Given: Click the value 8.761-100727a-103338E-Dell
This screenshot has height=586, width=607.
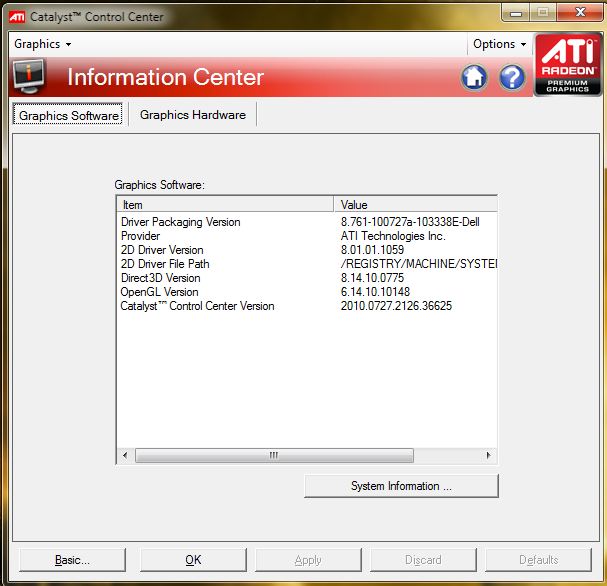Looking at the screenshot, I should (410, 222).
